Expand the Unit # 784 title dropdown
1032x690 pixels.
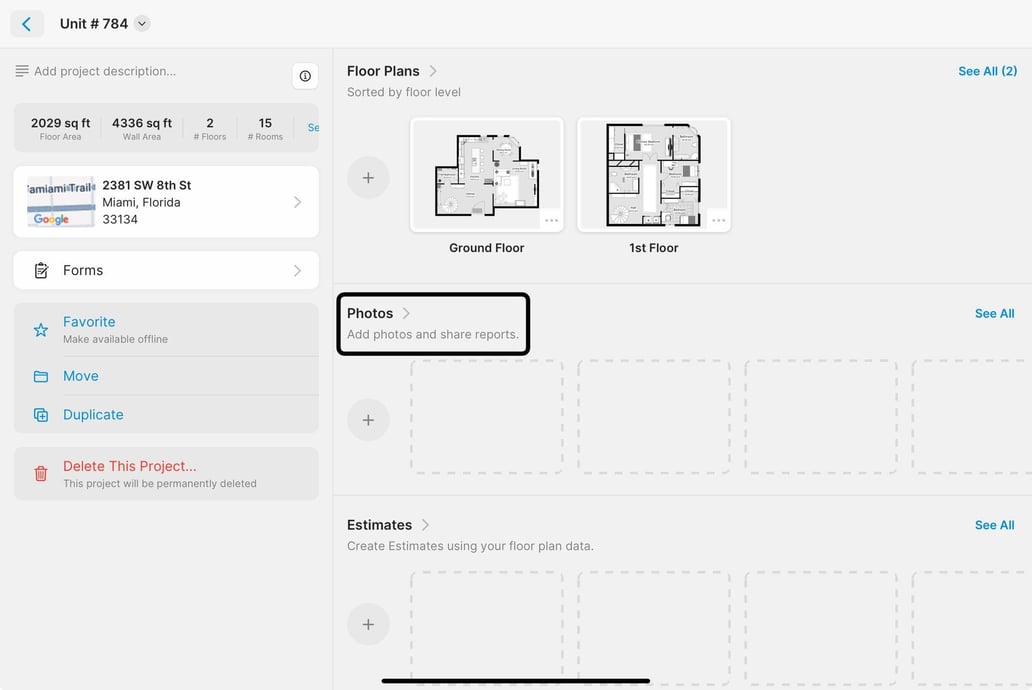(140, 23)
